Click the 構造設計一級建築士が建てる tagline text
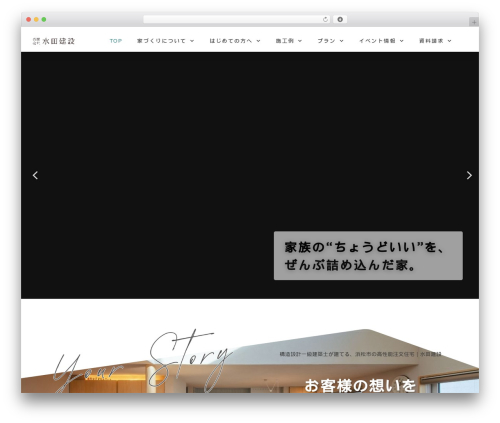Screen dimensions: 500x423 pos(360,354)
